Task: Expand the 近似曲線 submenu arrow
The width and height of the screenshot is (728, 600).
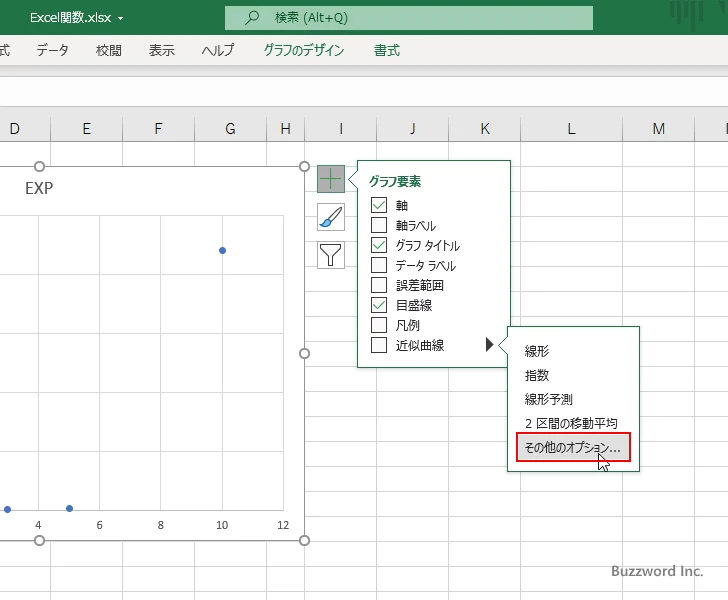Action: (489, 345)
